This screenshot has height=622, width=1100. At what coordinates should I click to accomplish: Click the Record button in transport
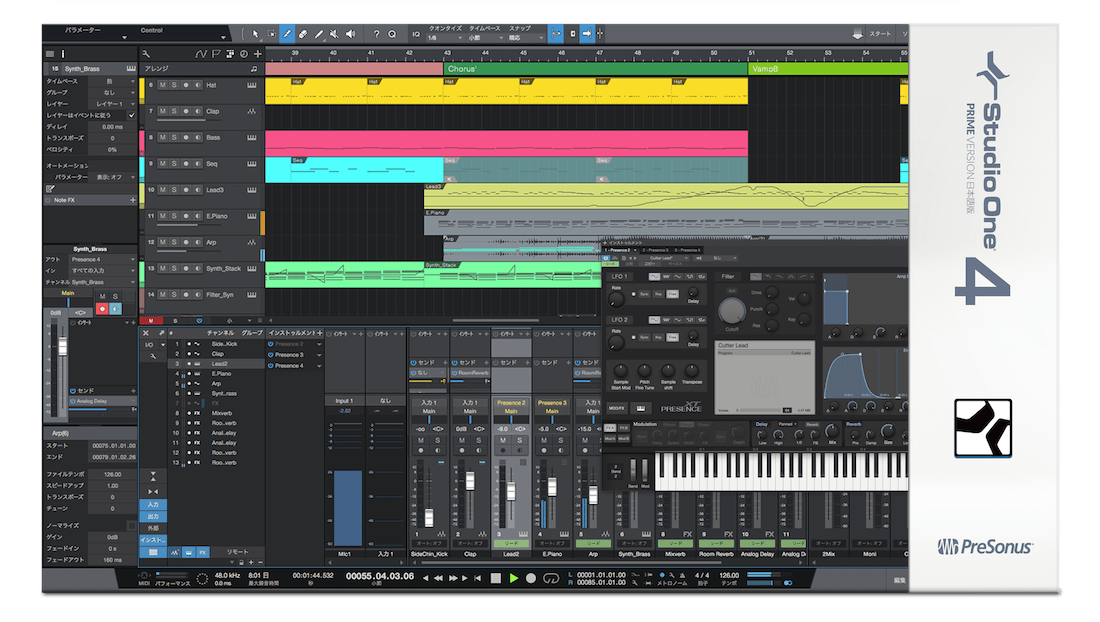pos(531,579)
